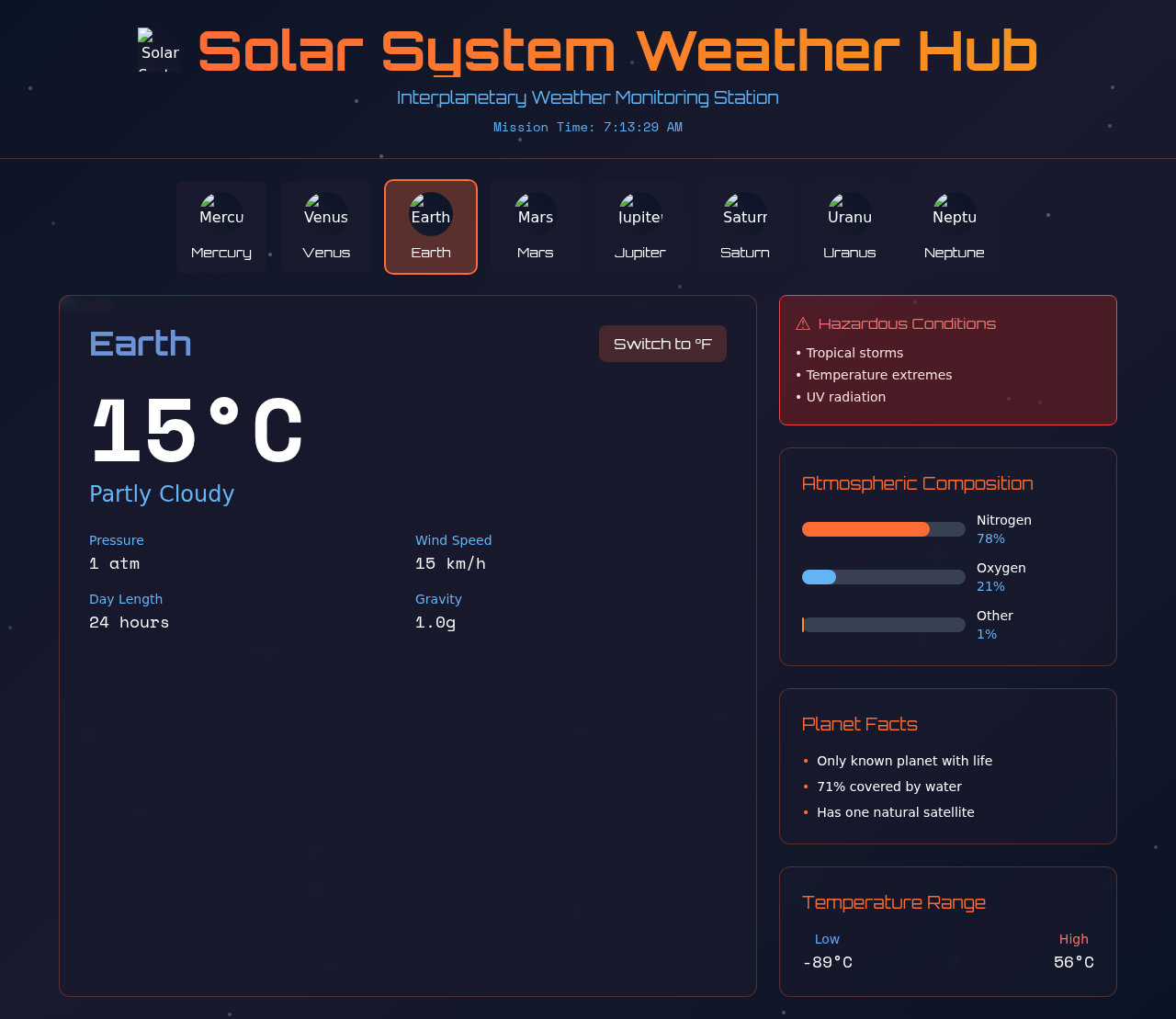This screenshot has height=1019, width=1176.
Task: Click the '71% covered by water' fact
Action: tap(888, 787)
